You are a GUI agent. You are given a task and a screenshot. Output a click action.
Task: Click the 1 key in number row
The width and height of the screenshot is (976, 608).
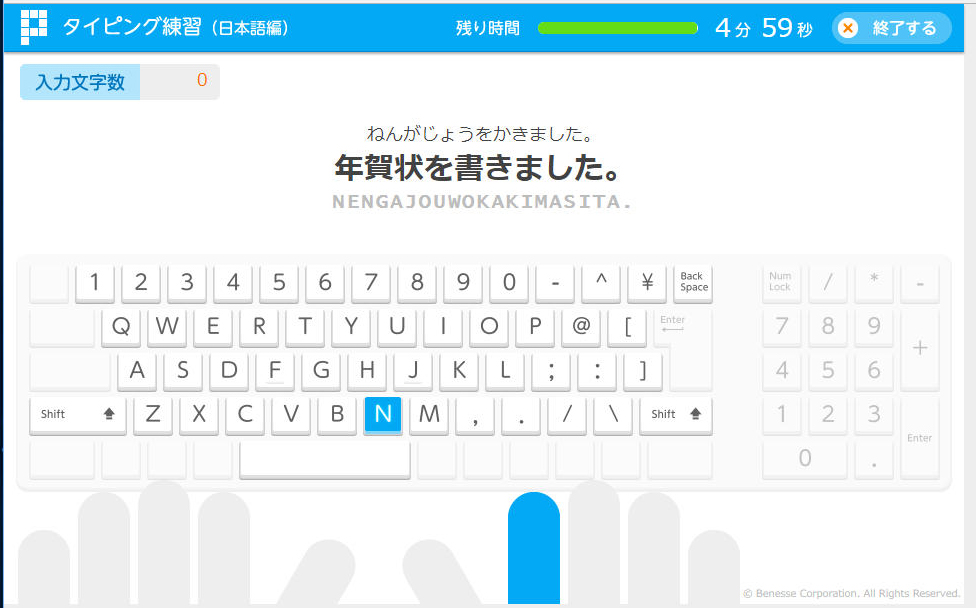tap(95, 283)
